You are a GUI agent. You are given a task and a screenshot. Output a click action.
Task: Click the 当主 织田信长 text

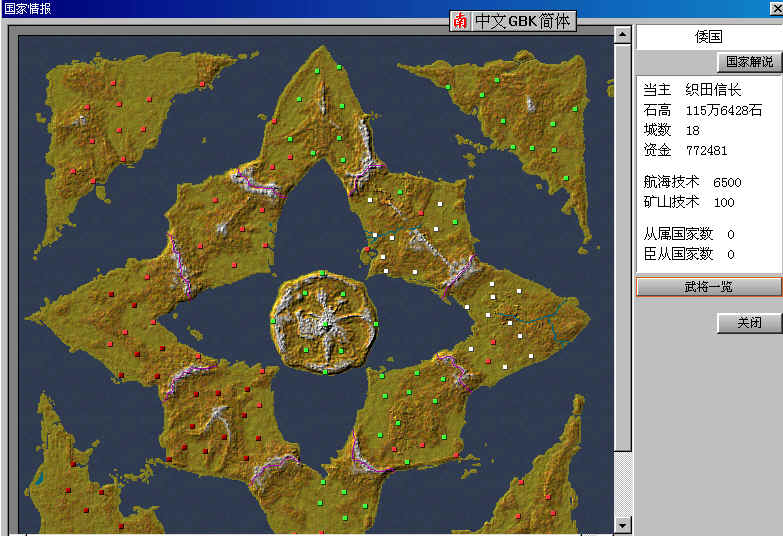tap(692, 90)
